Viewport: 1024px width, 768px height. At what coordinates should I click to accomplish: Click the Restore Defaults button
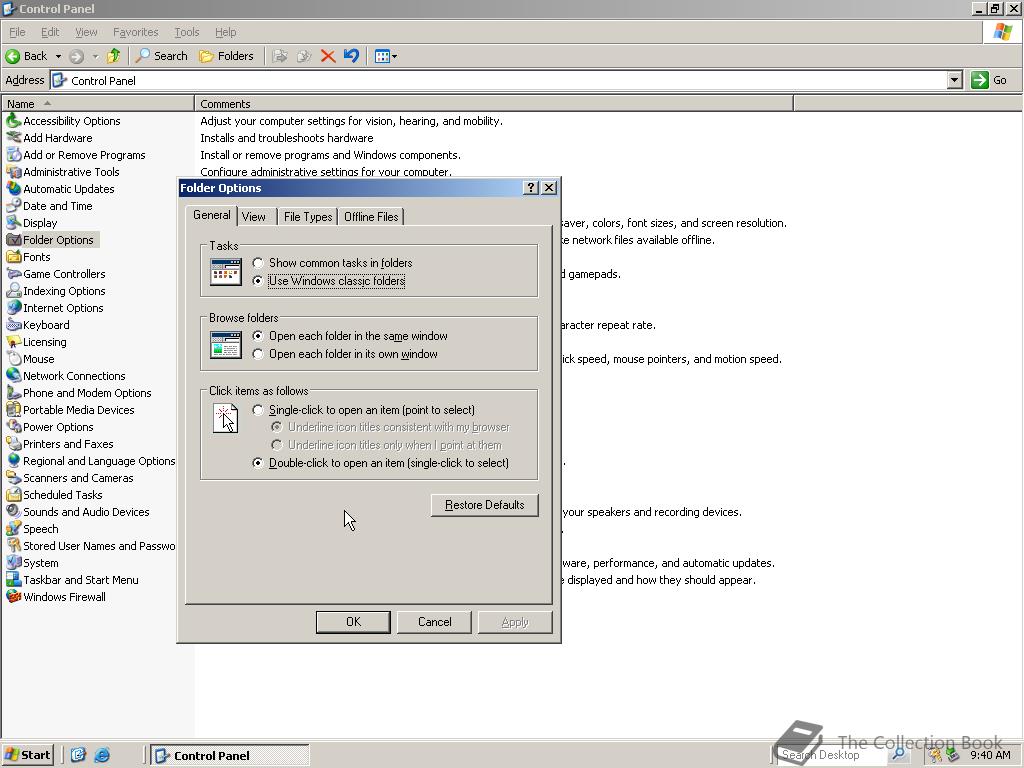[485, 505]
